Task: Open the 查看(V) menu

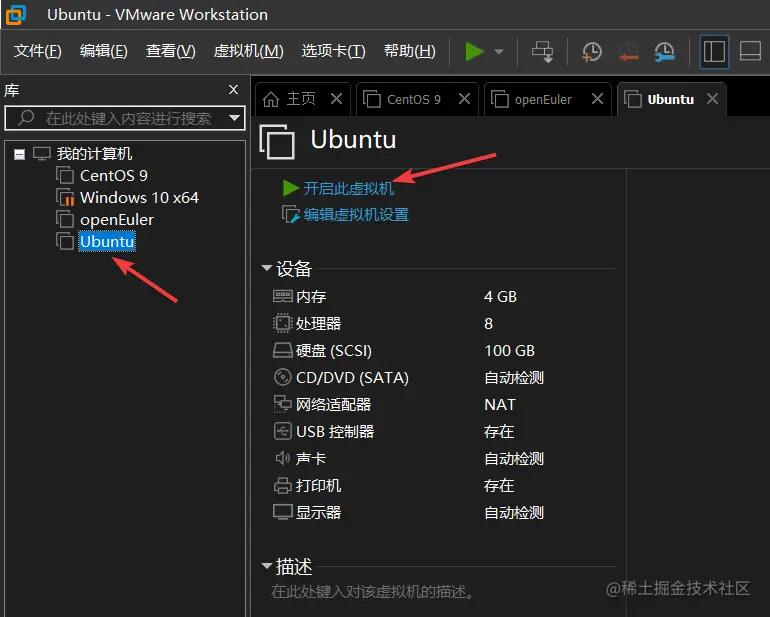Action: click(170, 51)
